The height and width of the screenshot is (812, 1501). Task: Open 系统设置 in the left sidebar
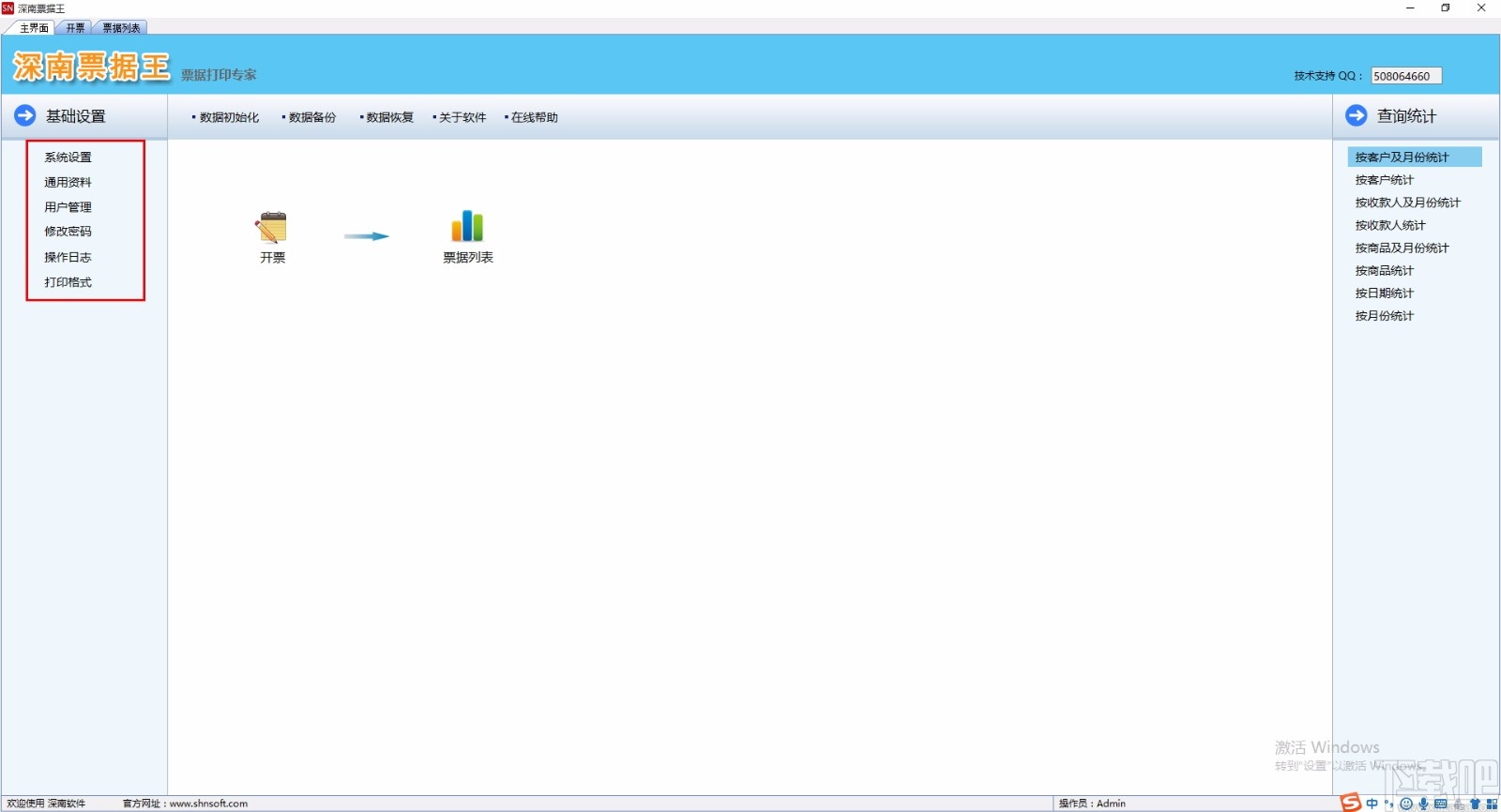tap(68, 158)
